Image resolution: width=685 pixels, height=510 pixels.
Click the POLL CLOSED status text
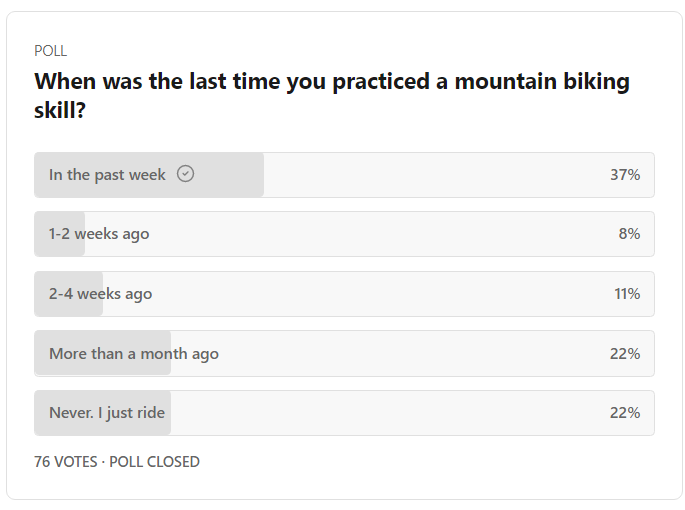[x=154, y=461]
